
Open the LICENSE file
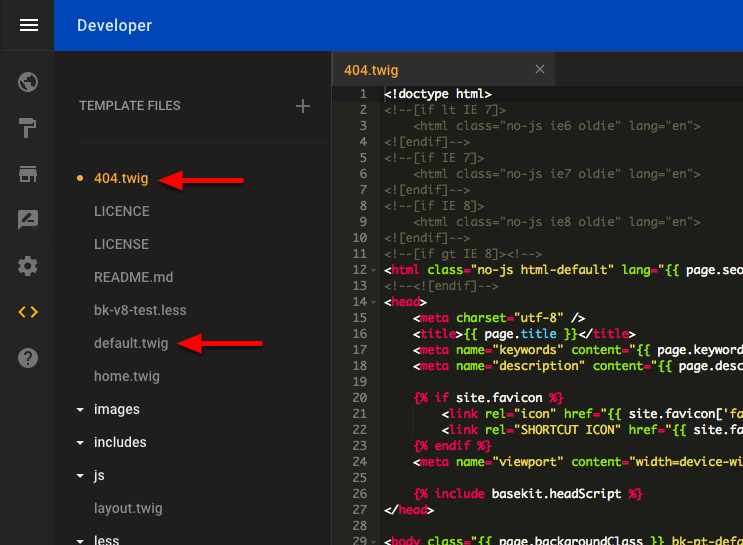pos(121,244)
